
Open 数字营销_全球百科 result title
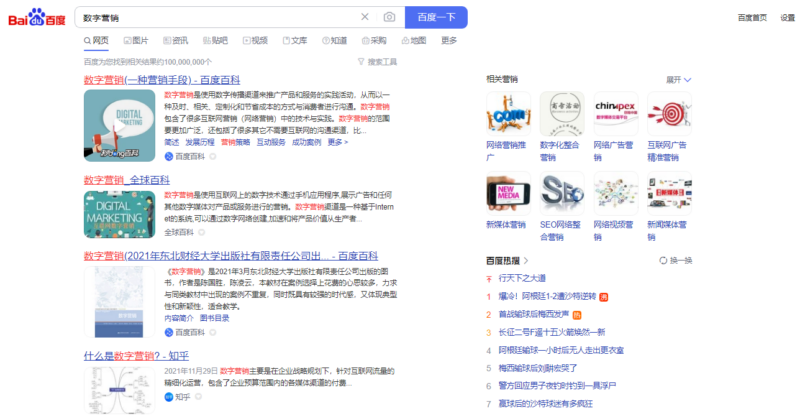click(x=127, y=180)
